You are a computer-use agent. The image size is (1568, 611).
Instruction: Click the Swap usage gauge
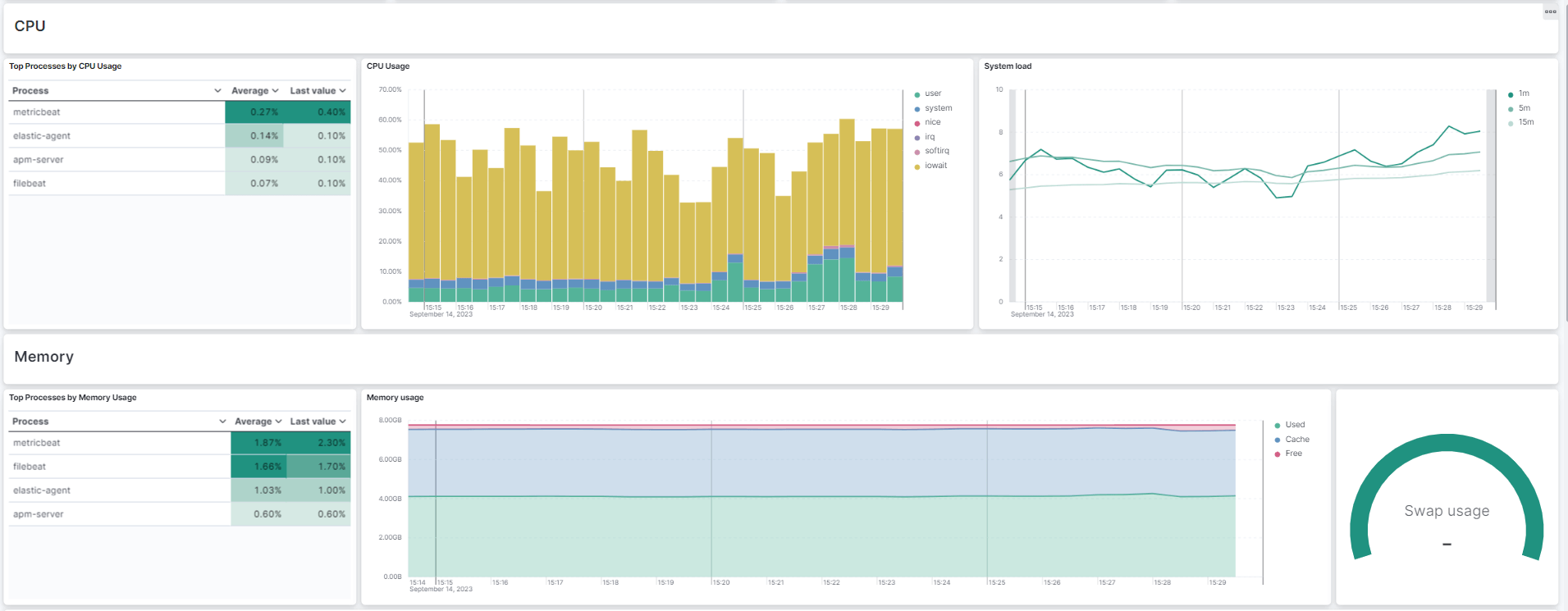(x=1447, y=498)
